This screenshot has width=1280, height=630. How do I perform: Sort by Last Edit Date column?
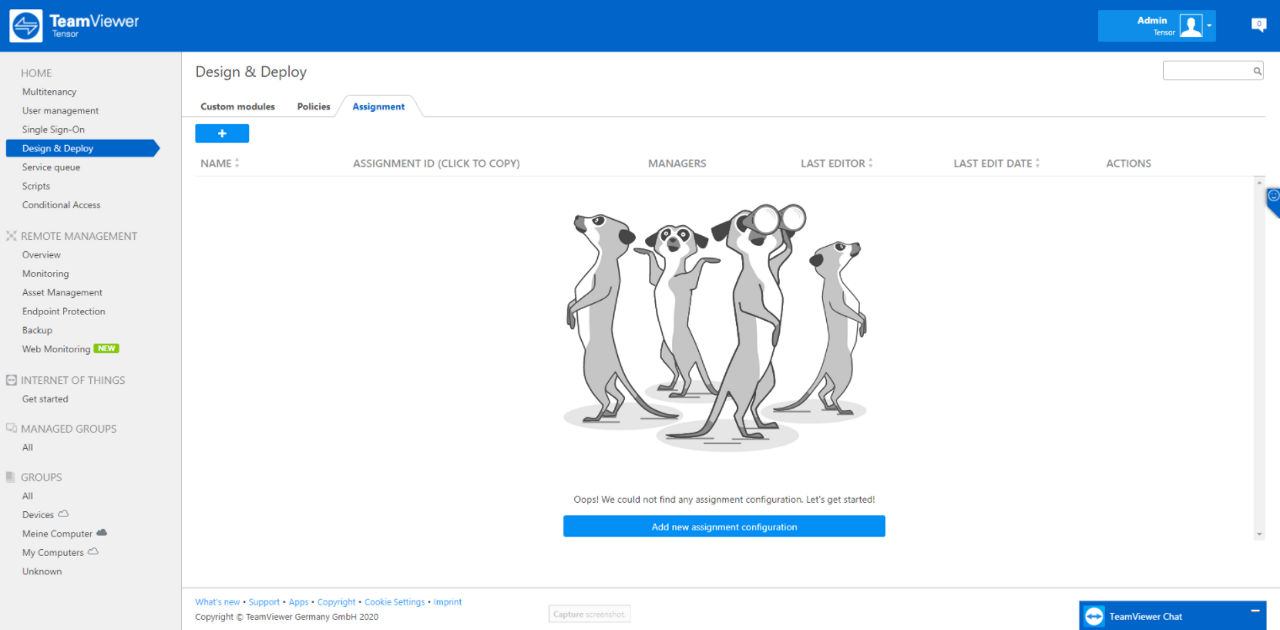(x=997, y=163)
